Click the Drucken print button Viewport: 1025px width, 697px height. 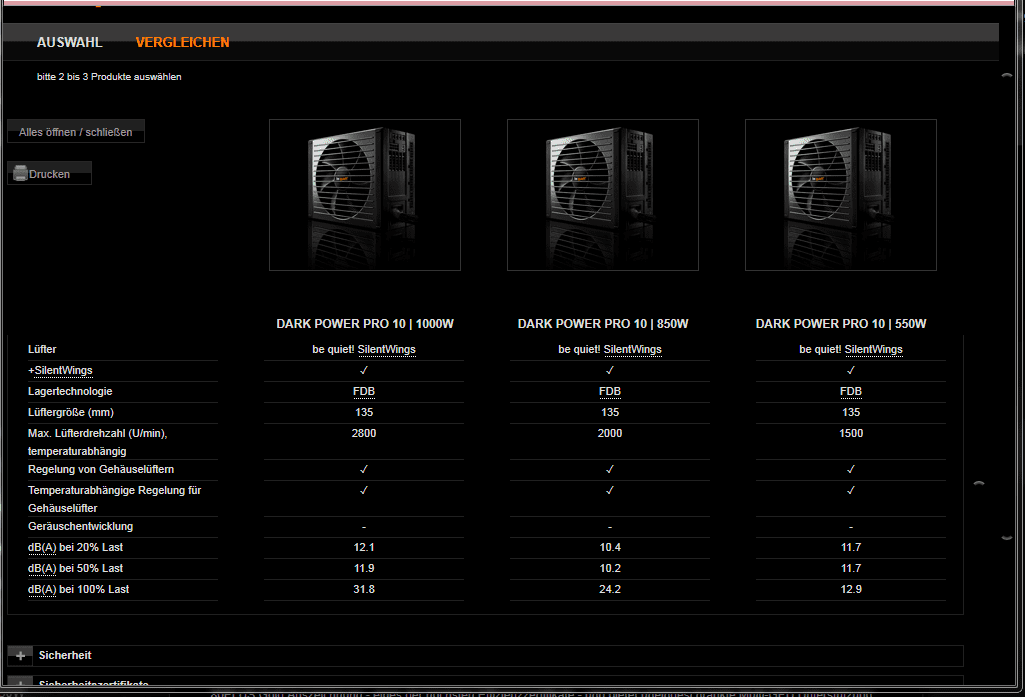(49, 173)
